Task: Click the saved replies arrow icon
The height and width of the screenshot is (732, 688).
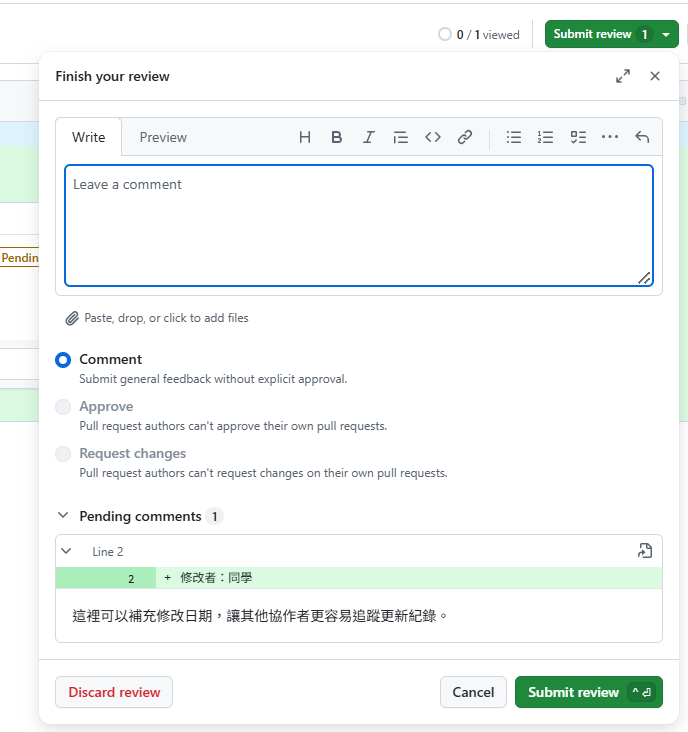Action: pos(642,137)
